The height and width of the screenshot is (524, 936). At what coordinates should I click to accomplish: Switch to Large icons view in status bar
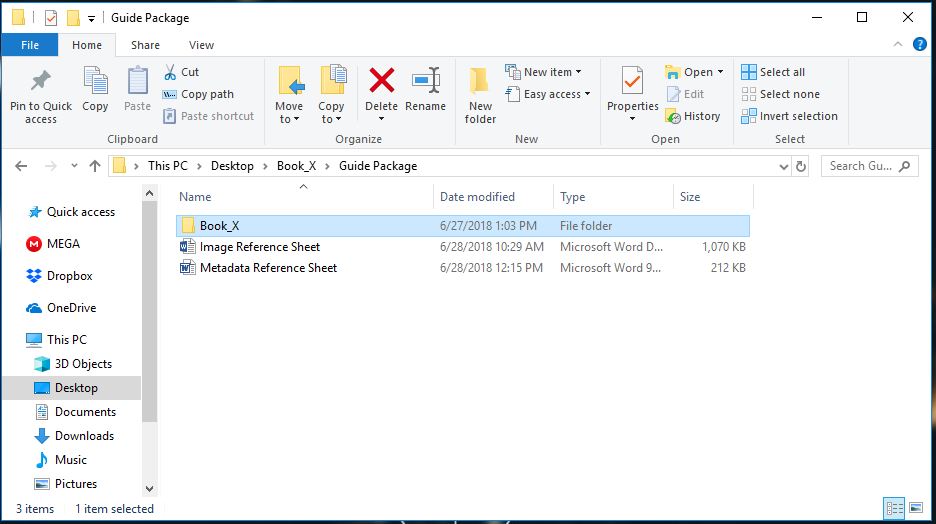(x=916, y=508)
